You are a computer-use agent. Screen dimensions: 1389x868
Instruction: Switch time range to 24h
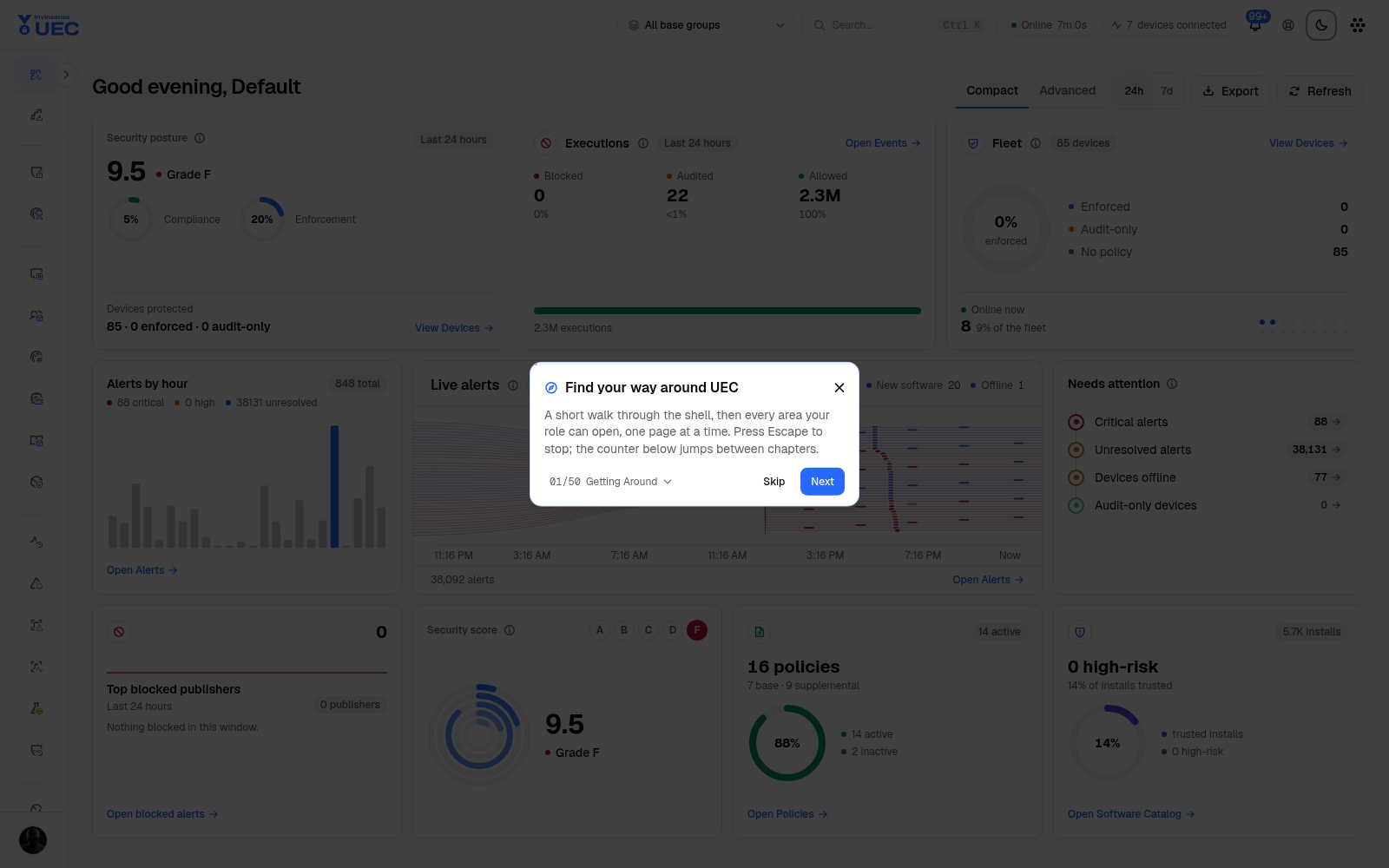click(1134, 91)
